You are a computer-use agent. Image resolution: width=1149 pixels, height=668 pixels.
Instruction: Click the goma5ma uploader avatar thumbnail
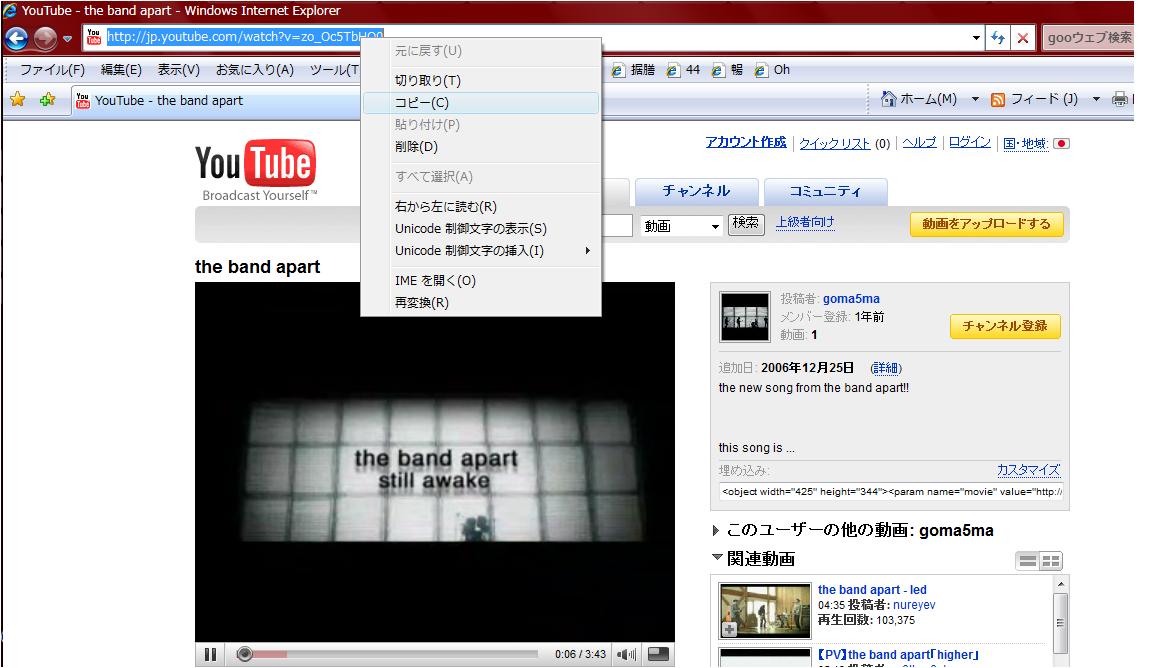tap(745, 317)
